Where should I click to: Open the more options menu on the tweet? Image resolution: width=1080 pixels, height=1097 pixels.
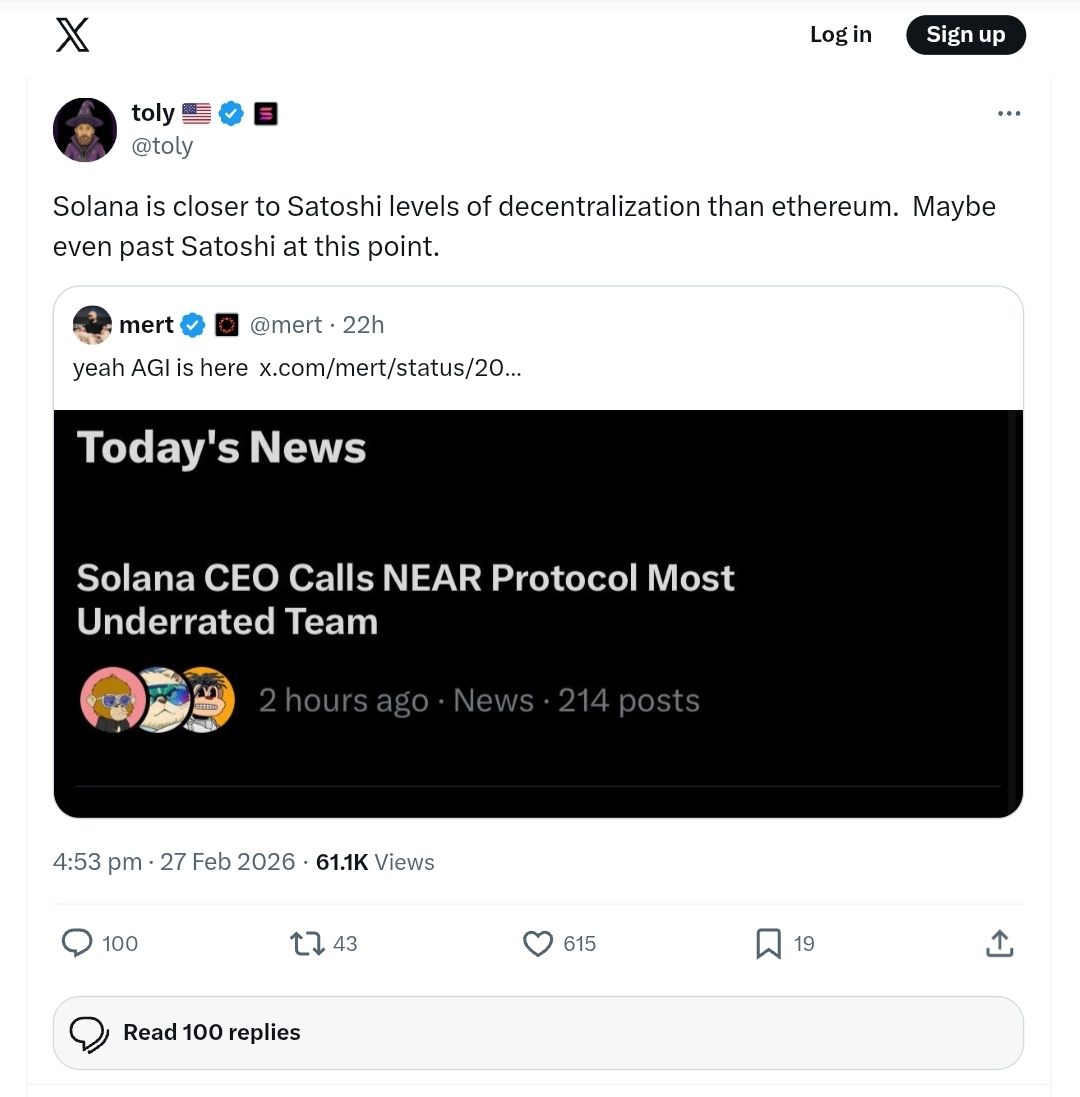(1009, 113)
